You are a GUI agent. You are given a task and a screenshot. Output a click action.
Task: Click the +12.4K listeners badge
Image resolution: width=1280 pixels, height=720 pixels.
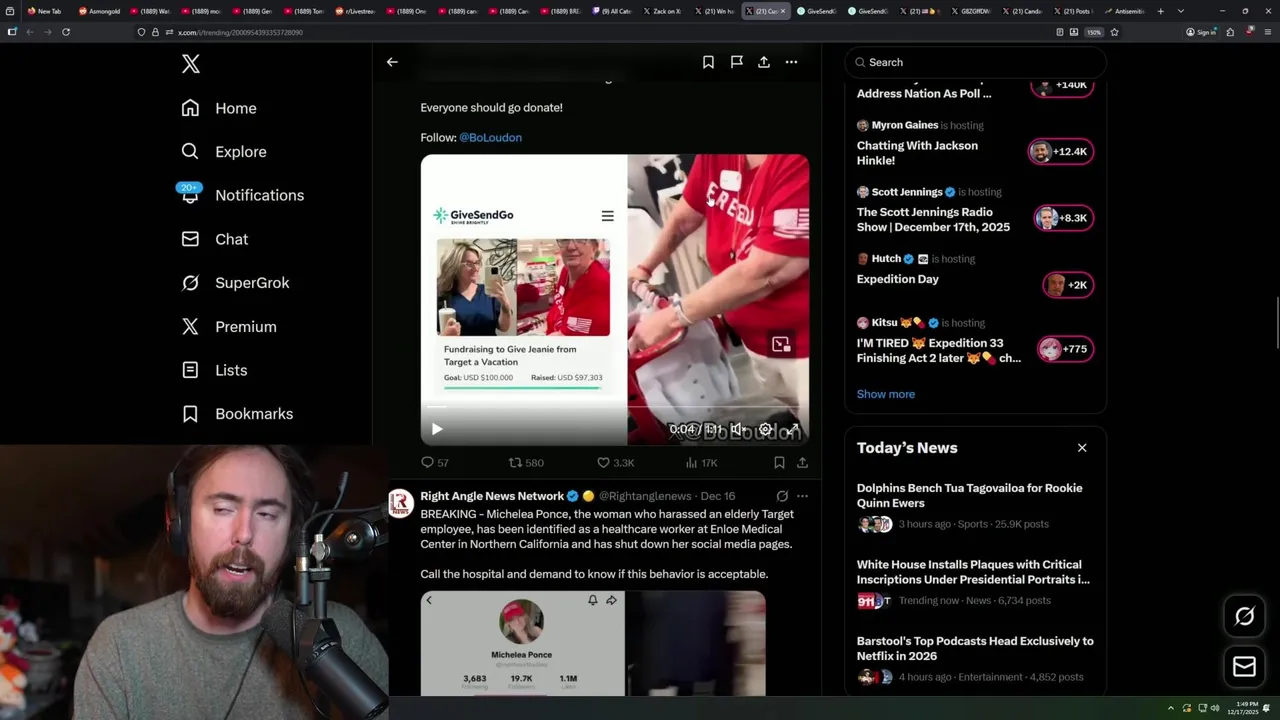pos(1060,152)
